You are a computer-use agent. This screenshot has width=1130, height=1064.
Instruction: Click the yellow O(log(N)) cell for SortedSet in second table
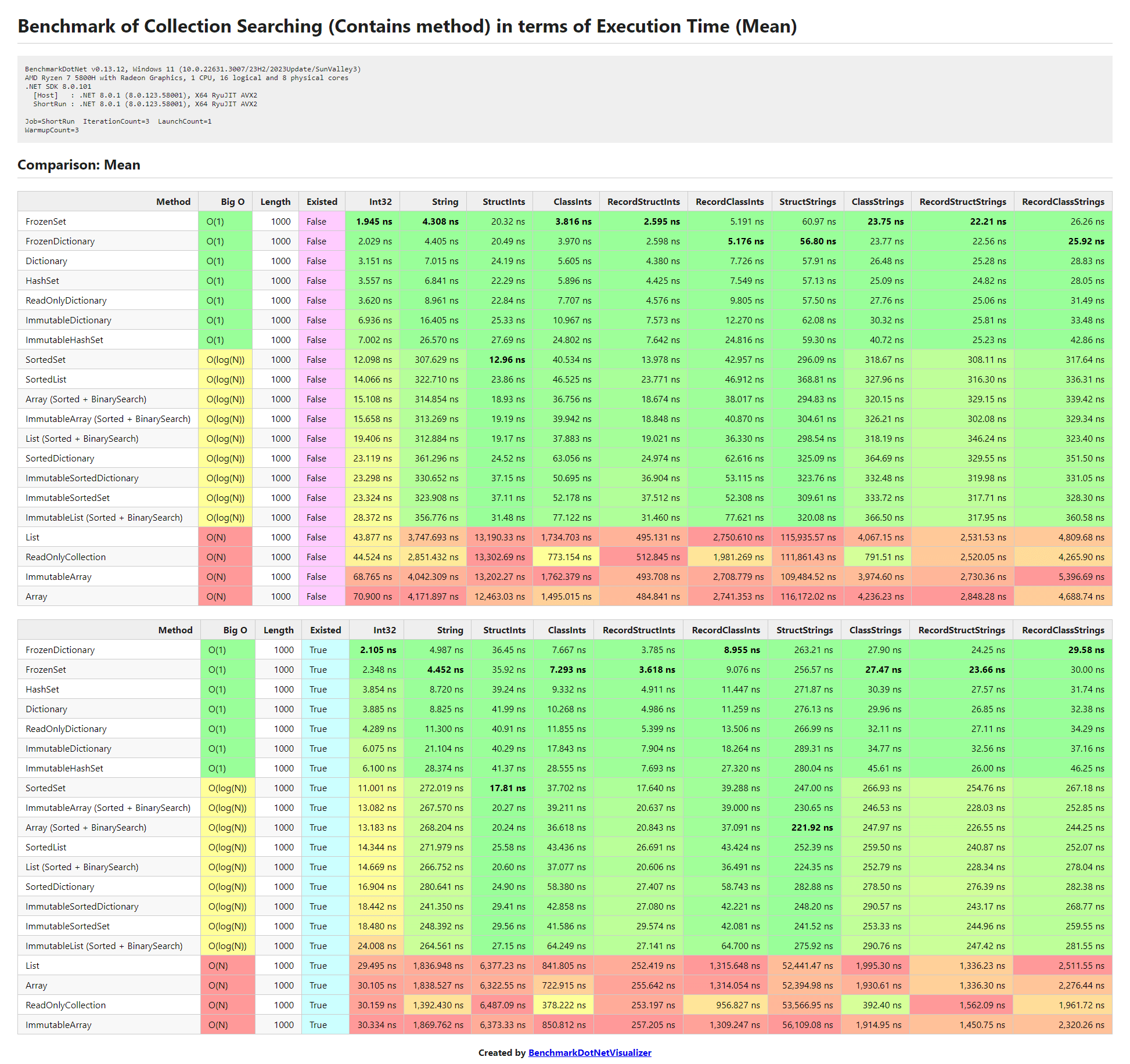[x=227, y=788]
